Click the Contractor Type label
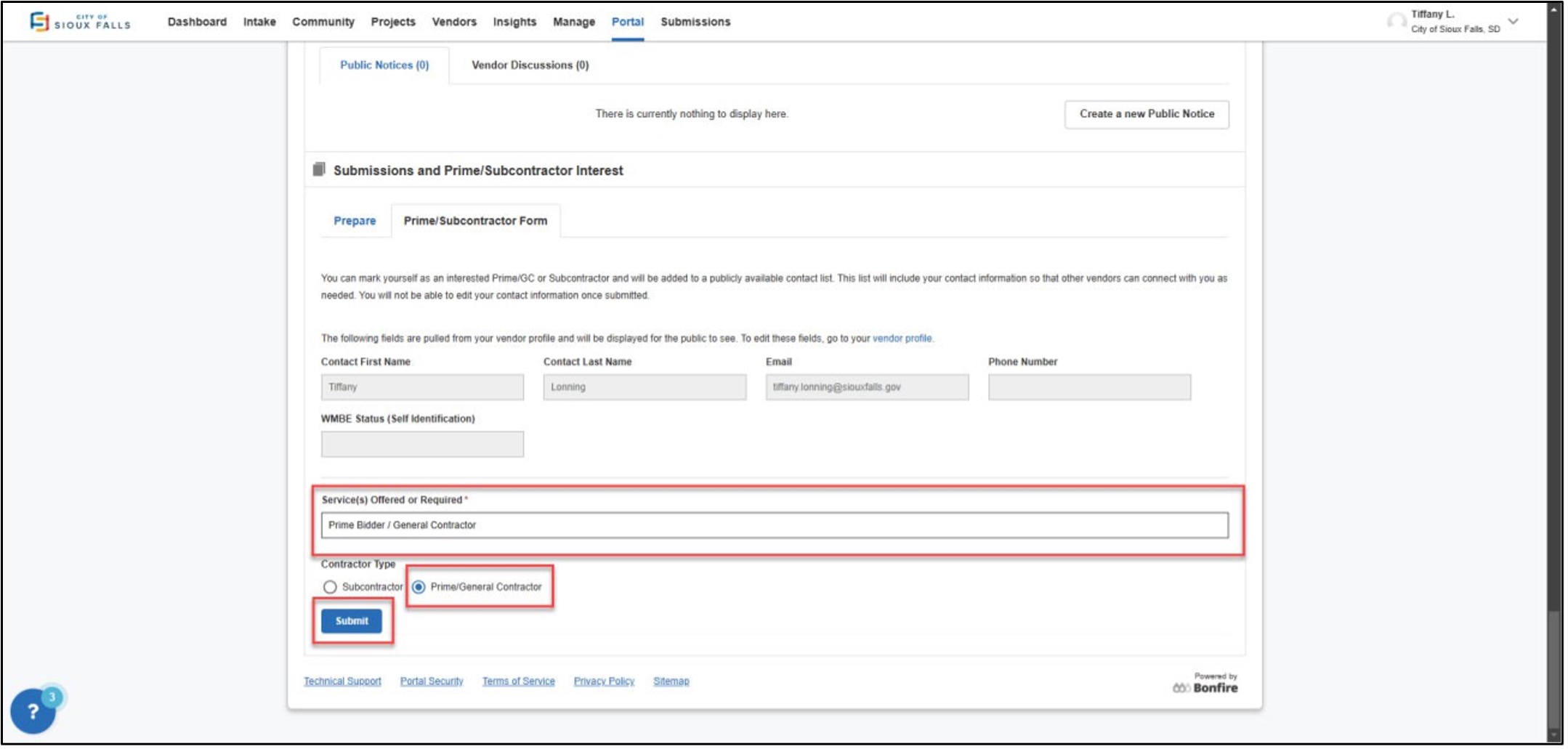Screen dimensions: 1568x749 (x=358, y=564)
